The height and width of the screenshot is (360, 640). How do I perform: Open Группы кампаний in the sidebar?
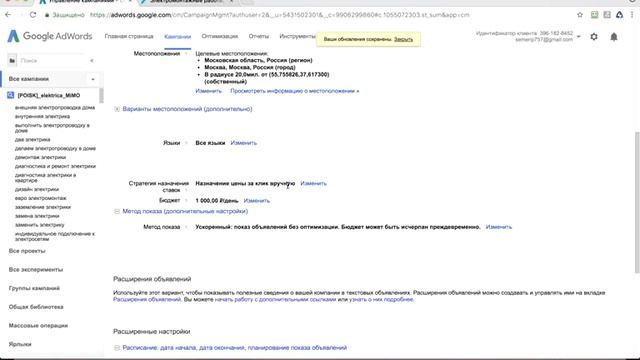tap(34, 289)
